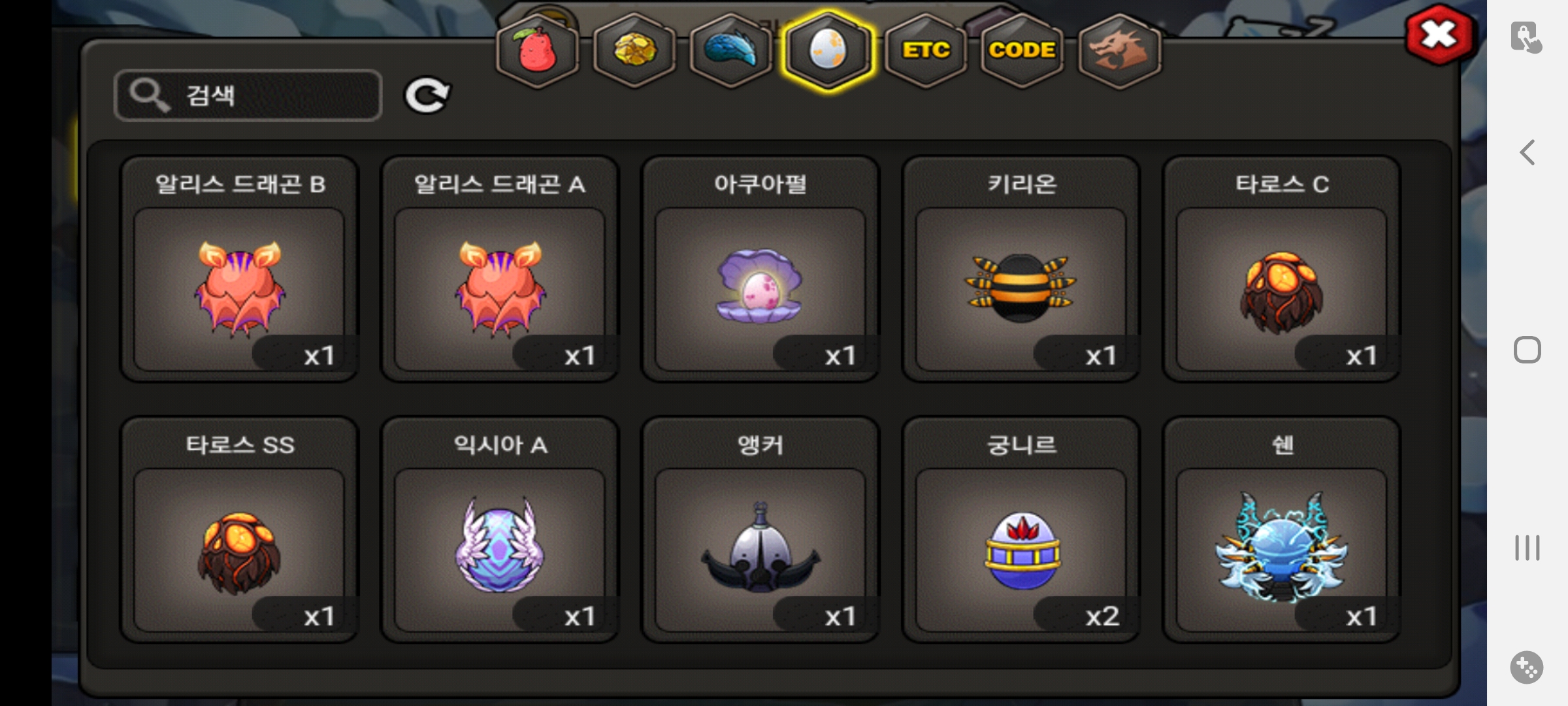Viewport: 1568px width, 706px height.
Task: Tap the Android back arrow
Action: 1527,152
